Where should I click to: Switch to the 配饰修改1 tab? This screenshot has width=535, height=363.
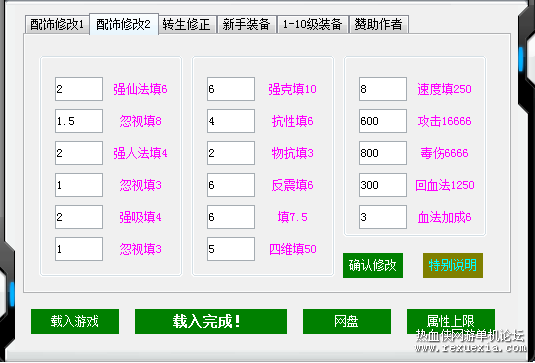point(57,25)
